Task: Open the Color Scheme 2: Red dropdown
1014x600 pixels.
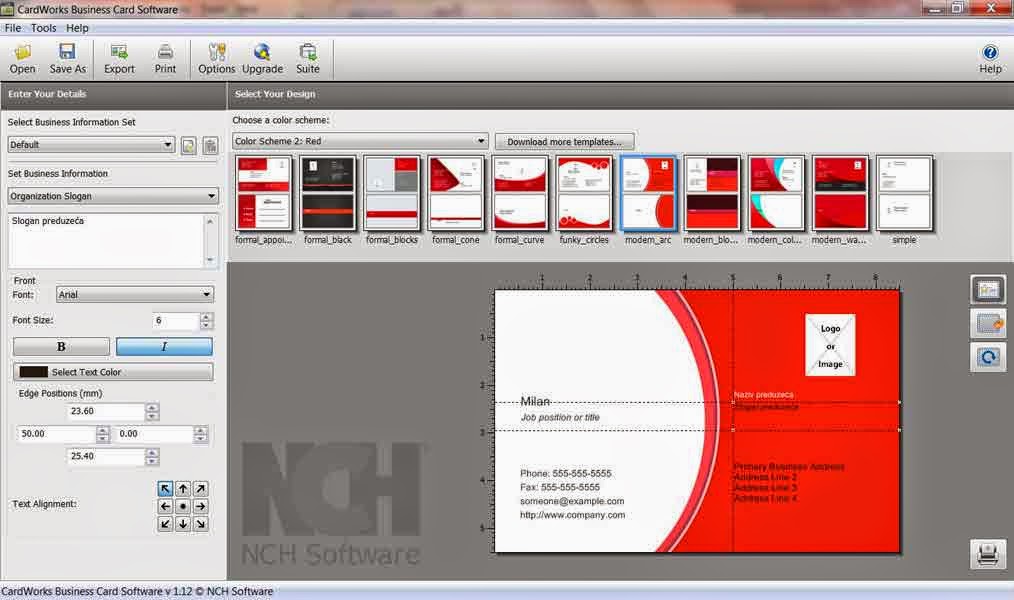Action: tap(360, 141)
